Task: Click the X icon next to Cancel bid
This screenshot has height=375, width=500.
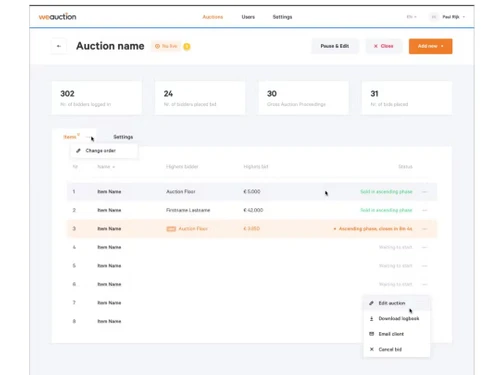Action: [371, 349]
